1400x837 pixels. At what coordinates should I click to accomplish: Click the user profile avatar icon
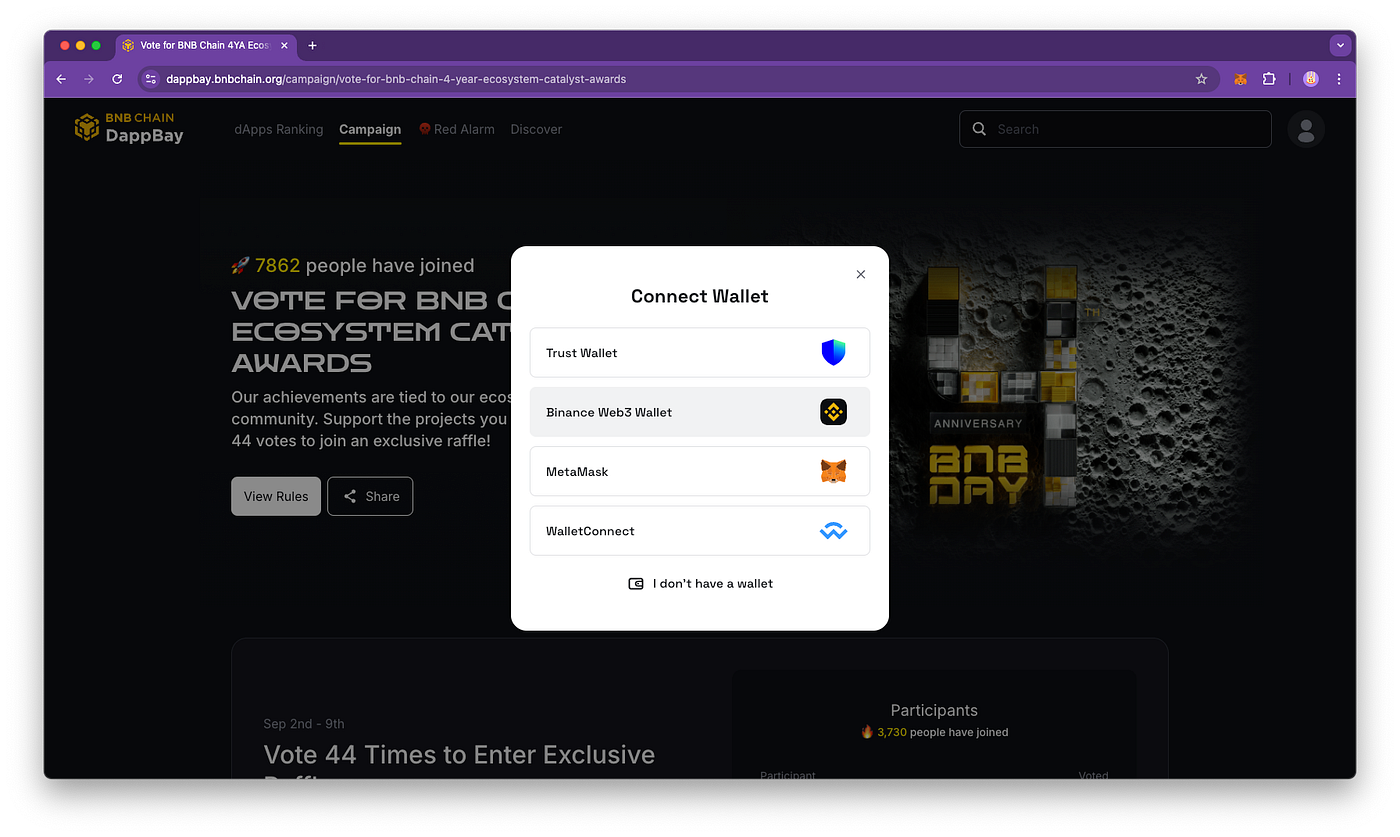(1306, 129)
